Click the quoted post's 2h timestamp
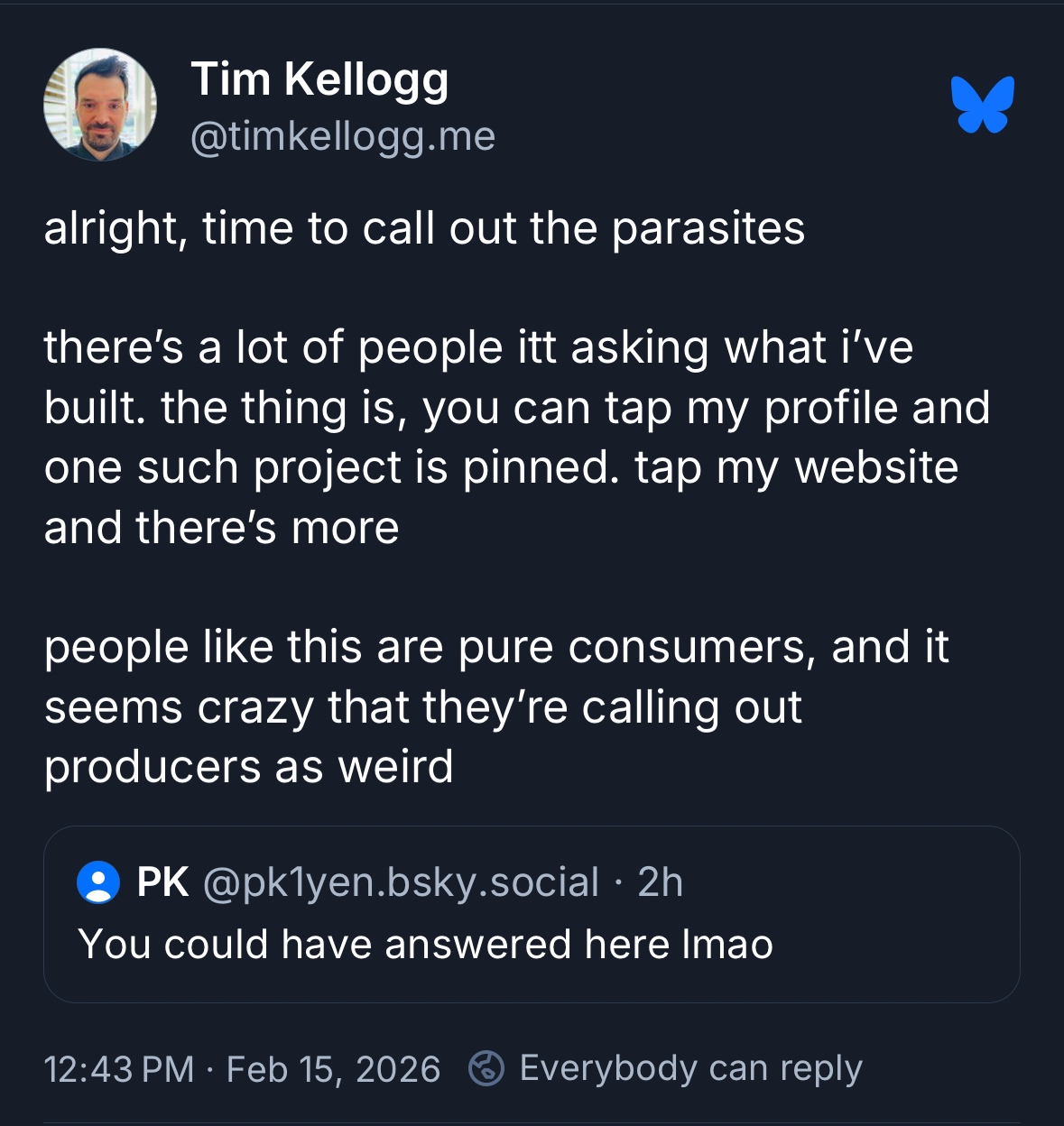 [660, 882]
